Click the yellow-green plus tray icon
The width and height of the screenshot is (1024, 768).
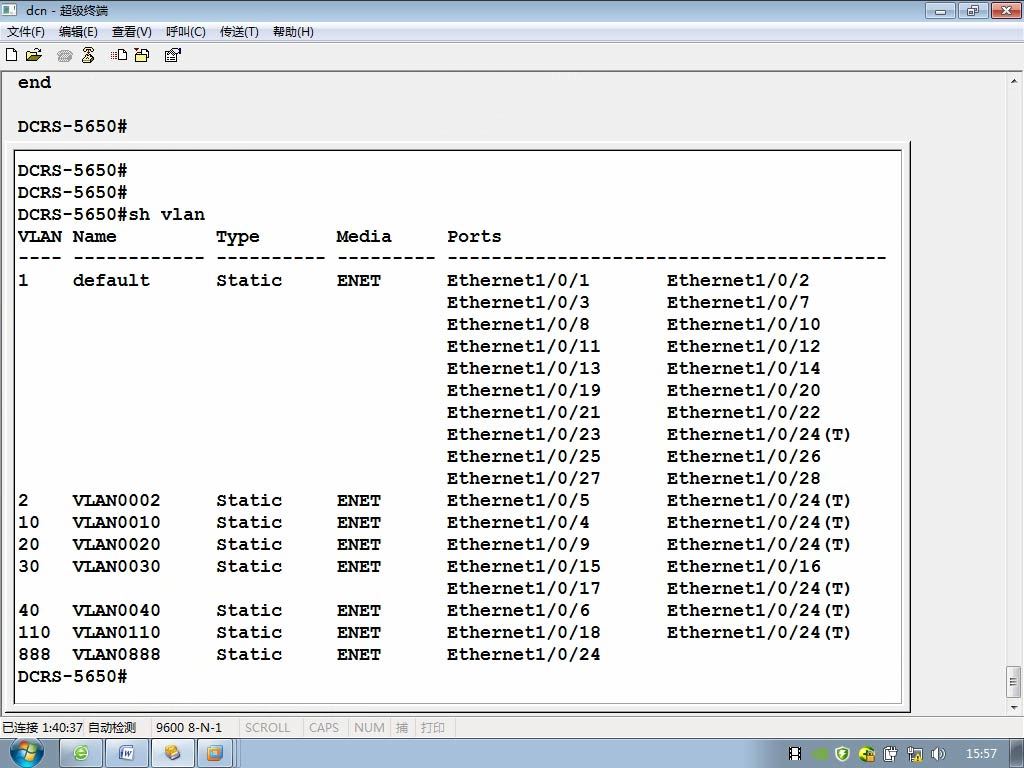pos(867,754)
